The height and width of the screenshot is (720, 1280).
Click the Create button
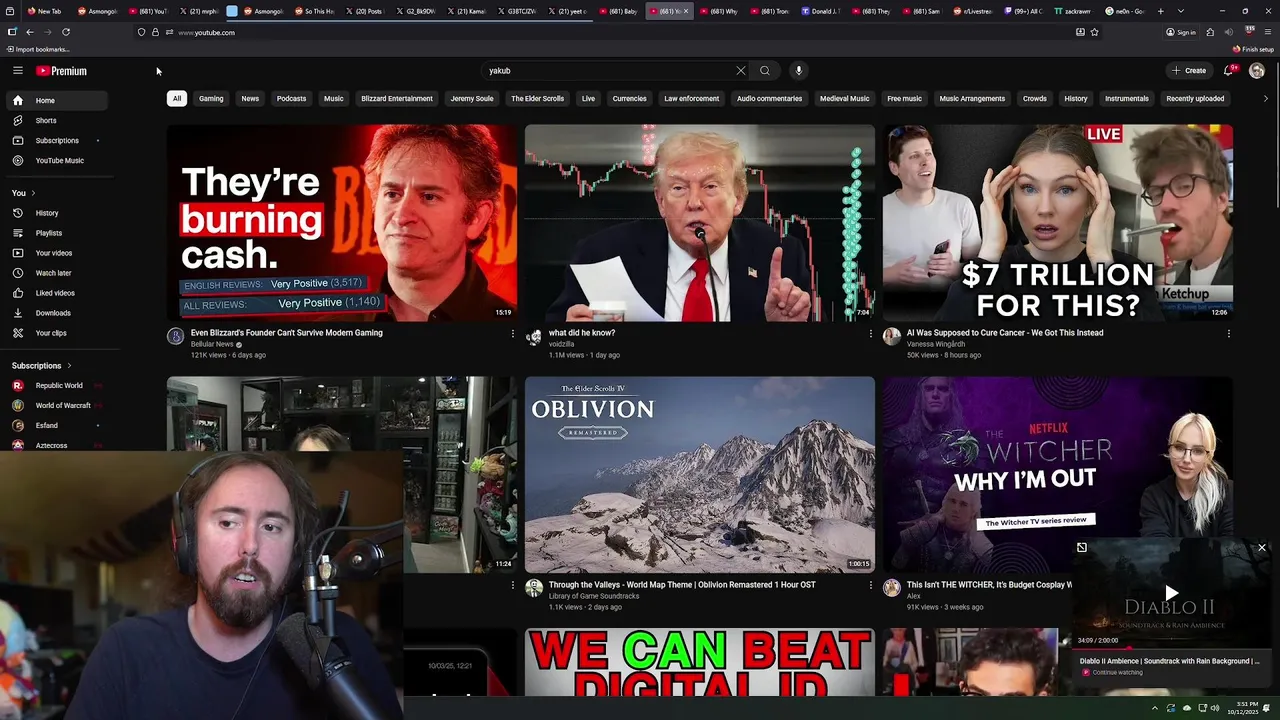point(1189,70)
